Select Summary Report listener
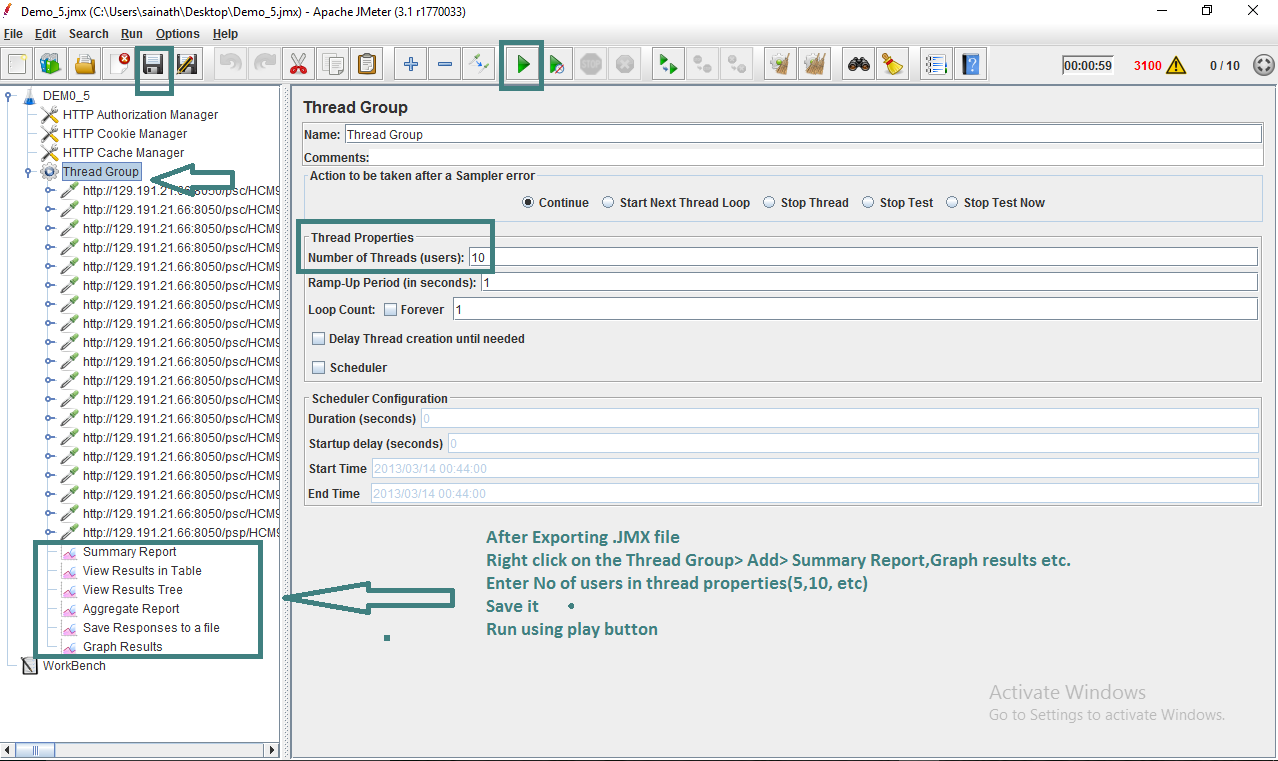Screen dimensions: 1278x761 coord(129,552)
